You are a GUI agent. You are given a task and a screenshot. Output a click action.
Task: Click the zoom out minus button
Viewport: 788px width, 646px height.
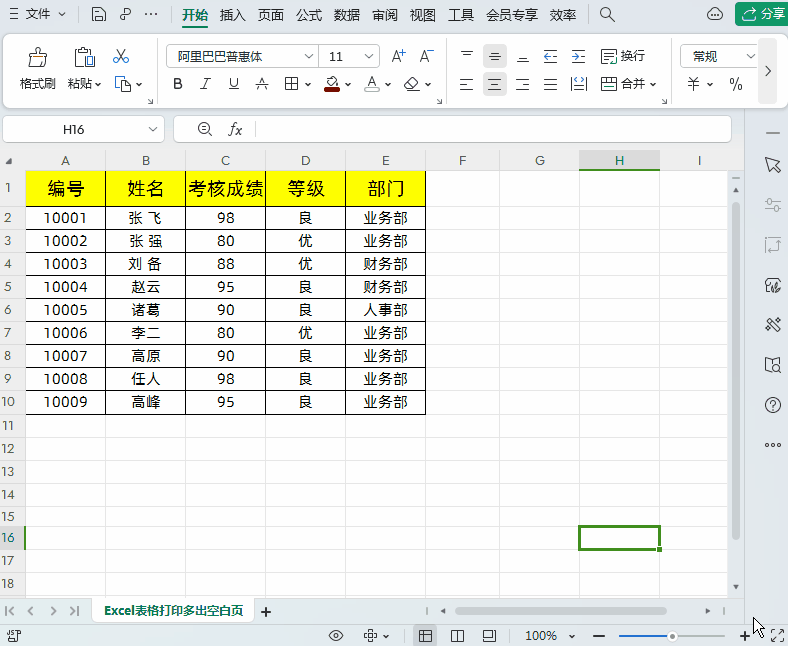coord(599,636)
